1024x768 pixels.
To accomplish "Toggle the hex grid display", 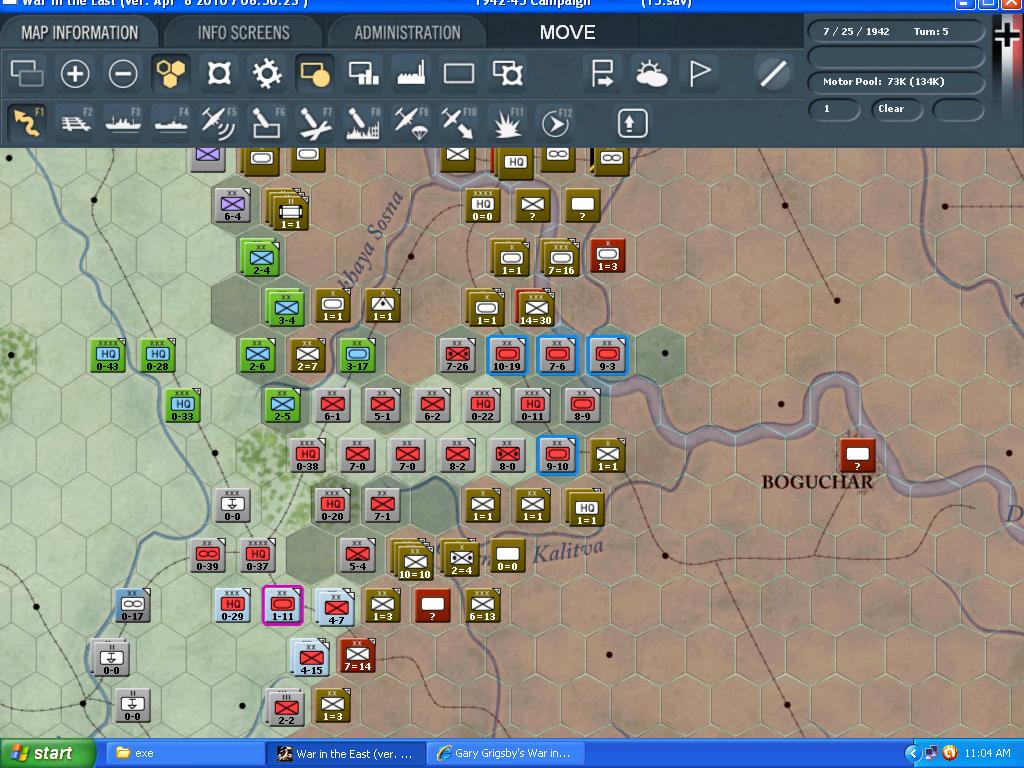I will point(171,72).
